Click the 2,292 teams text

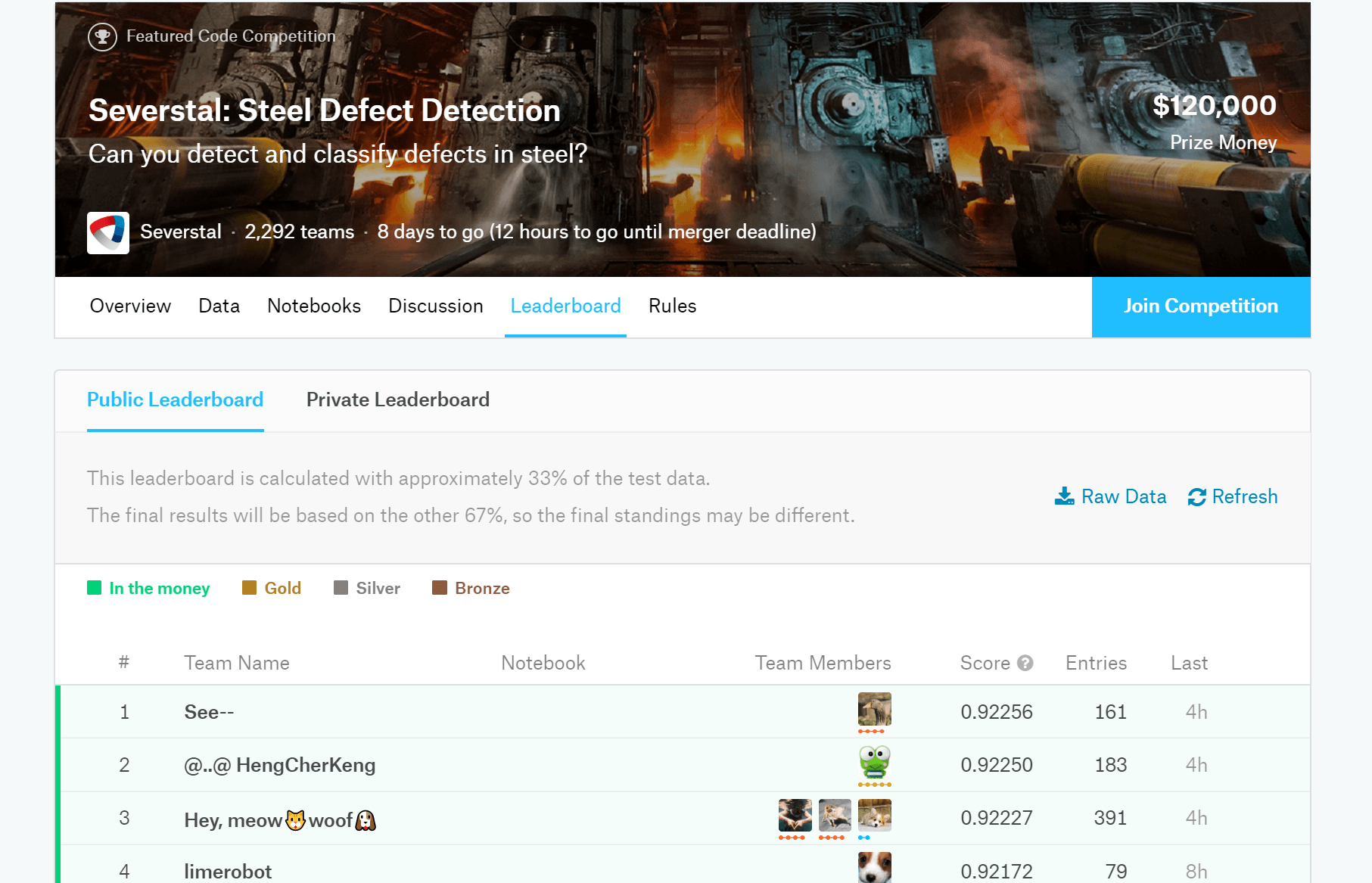(x=300, y=232)
